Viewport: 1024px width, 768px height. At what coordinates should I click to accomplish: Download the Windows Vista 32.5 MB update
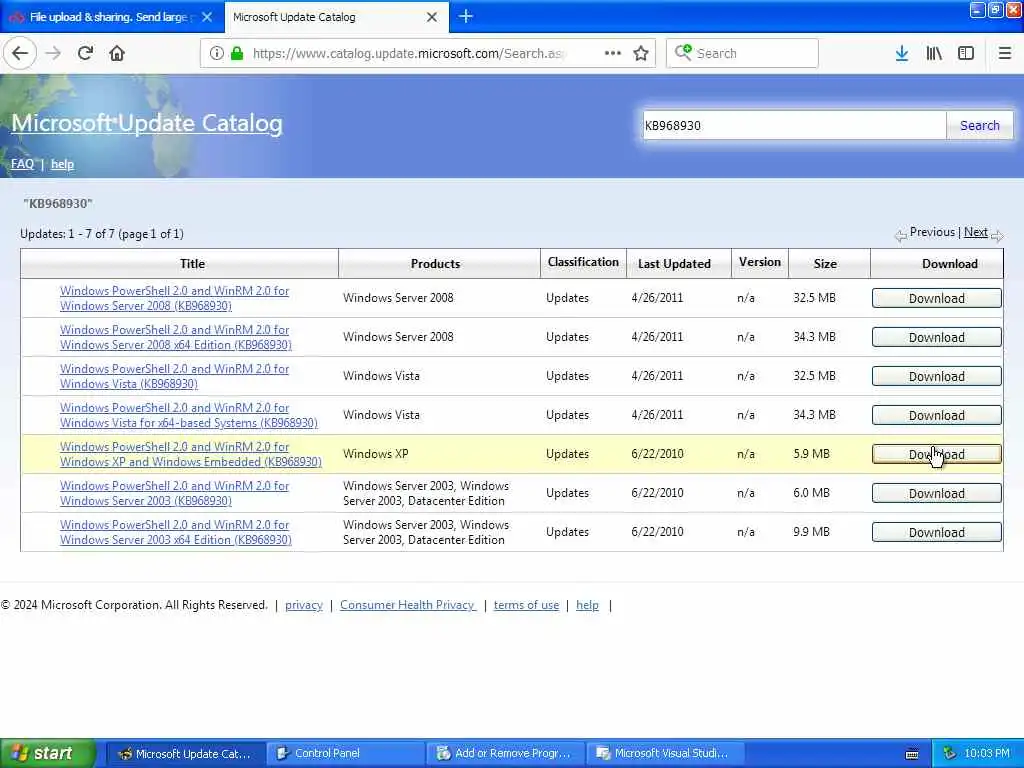[936, 376]
